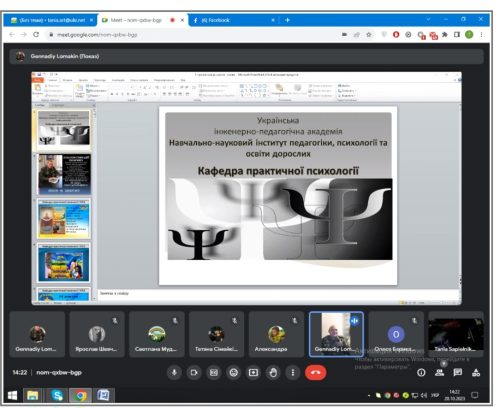Switch to the Facebook browser tab
The width and height of the screenshot is (500, 408).
point(230,20)
